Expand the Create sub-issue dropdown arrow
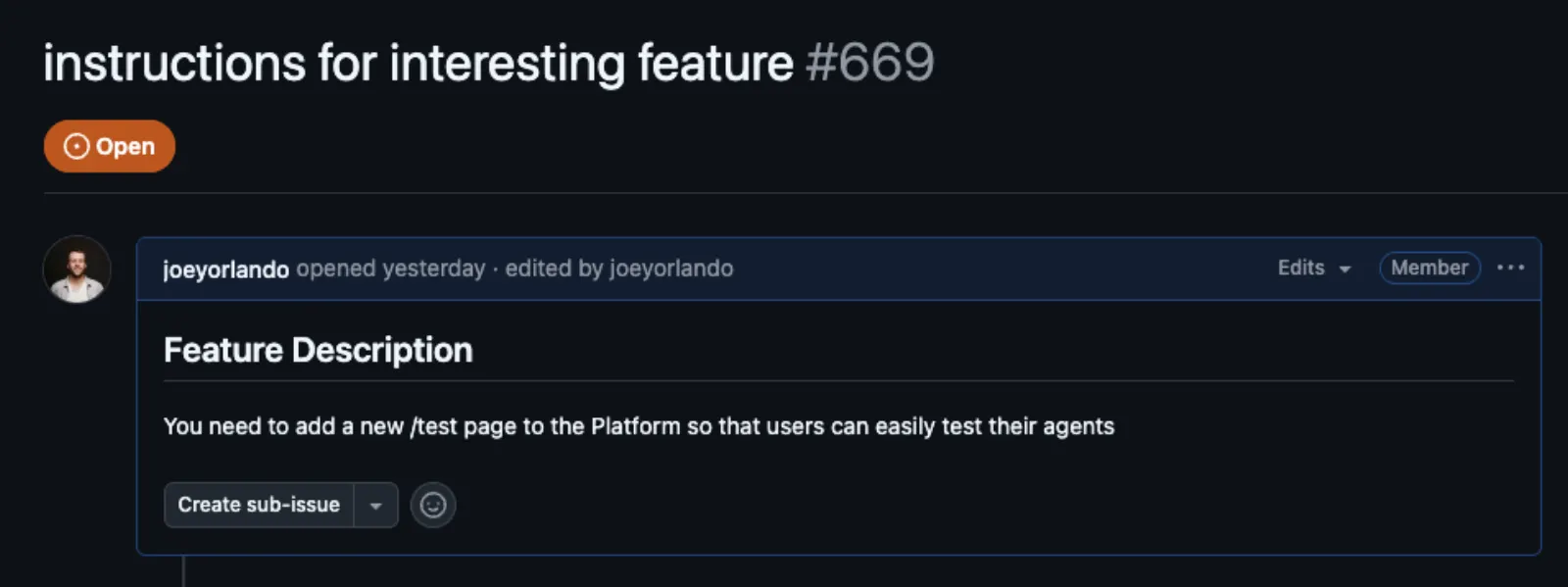 (x=375, y=506)
